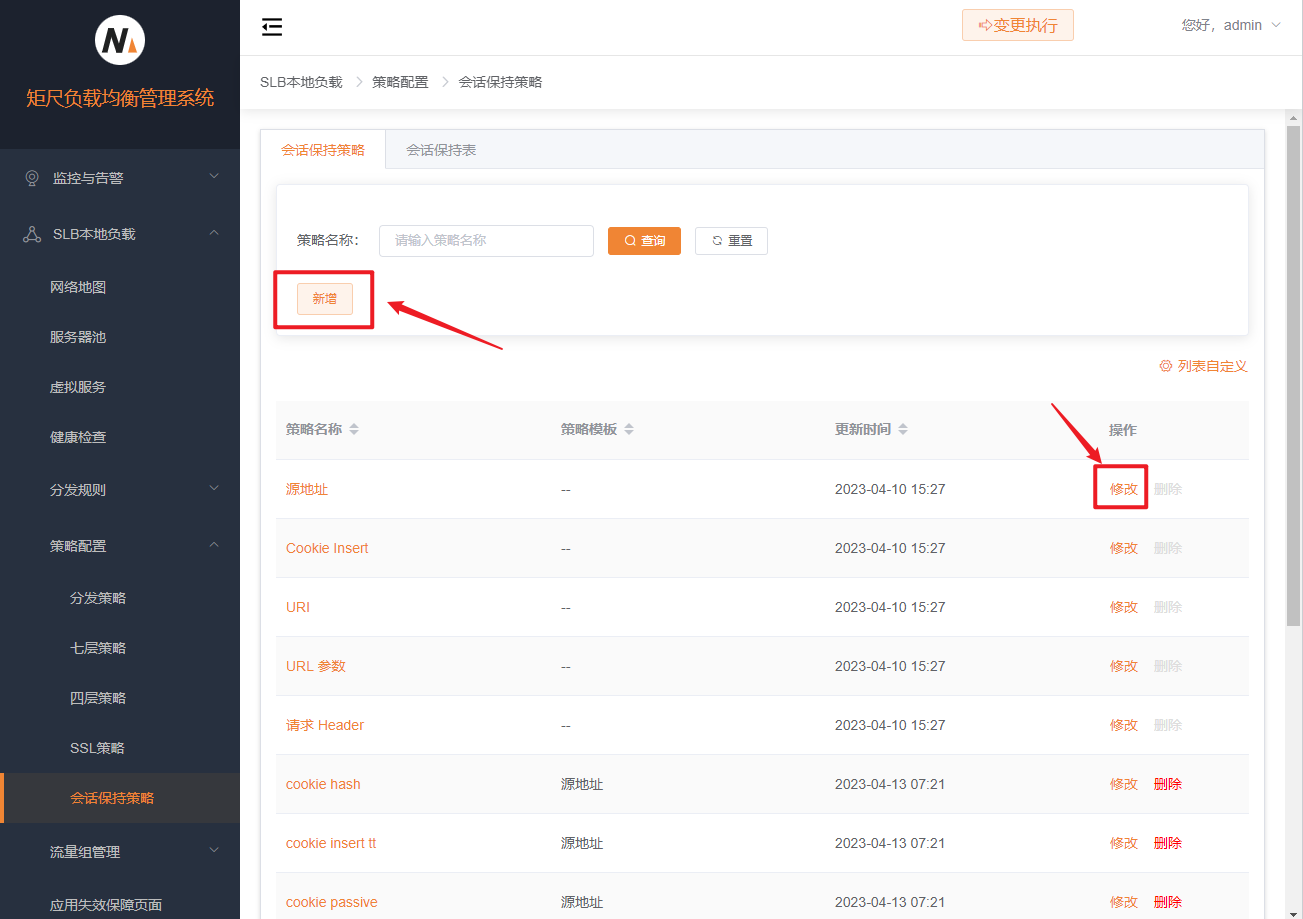The height and width of the screenshot is (919, 1303).
Task: Expand the 流量组管理 menu
Action: [x=120, y=852]
